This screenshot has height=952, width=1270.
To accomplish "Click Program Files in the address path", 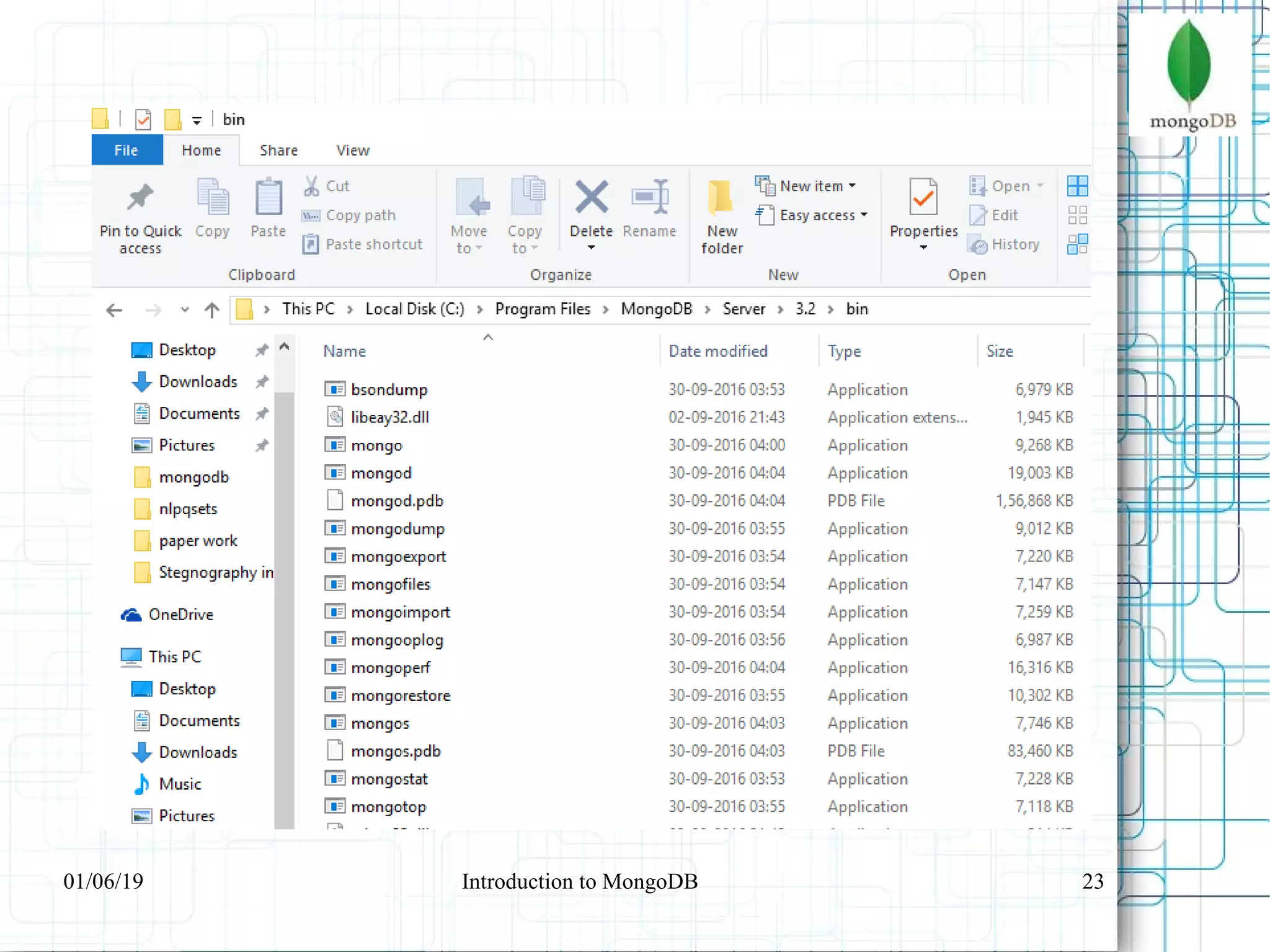I will (543, 309).
